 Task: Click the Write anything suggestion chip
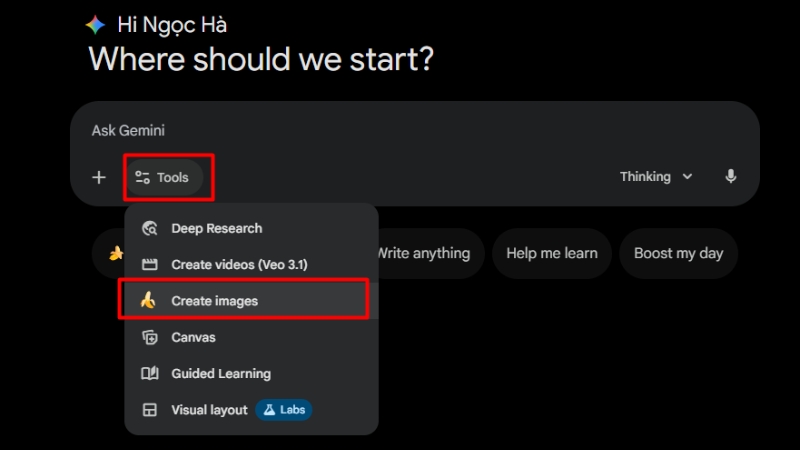423,253
